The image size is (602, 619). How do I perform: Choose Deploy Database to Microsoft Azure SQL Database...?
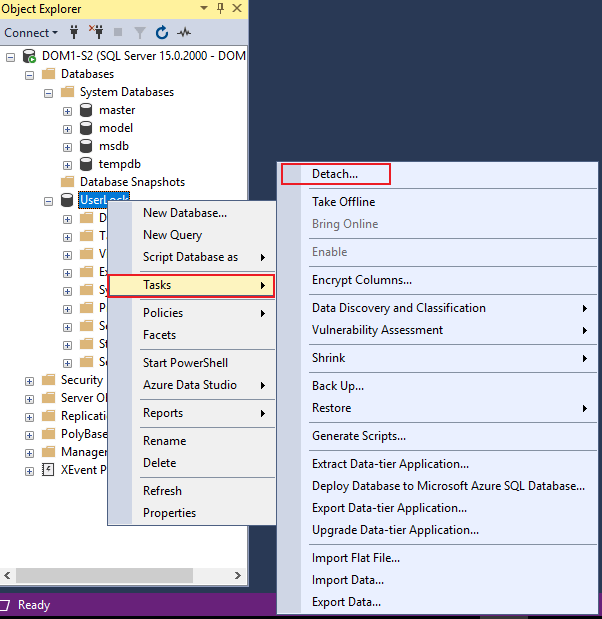pos(437,486)
